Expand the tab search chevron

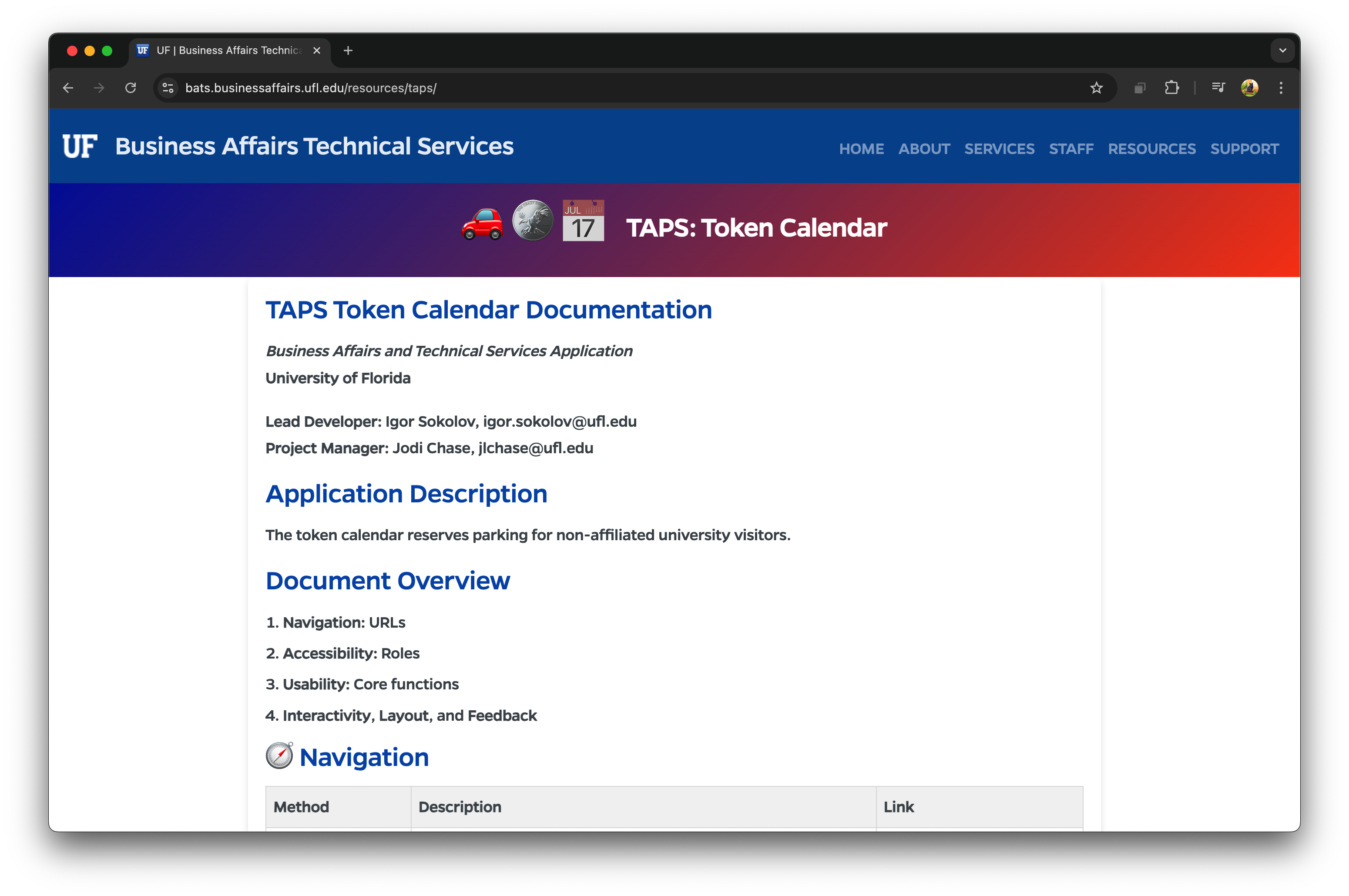click(1283, 51)
